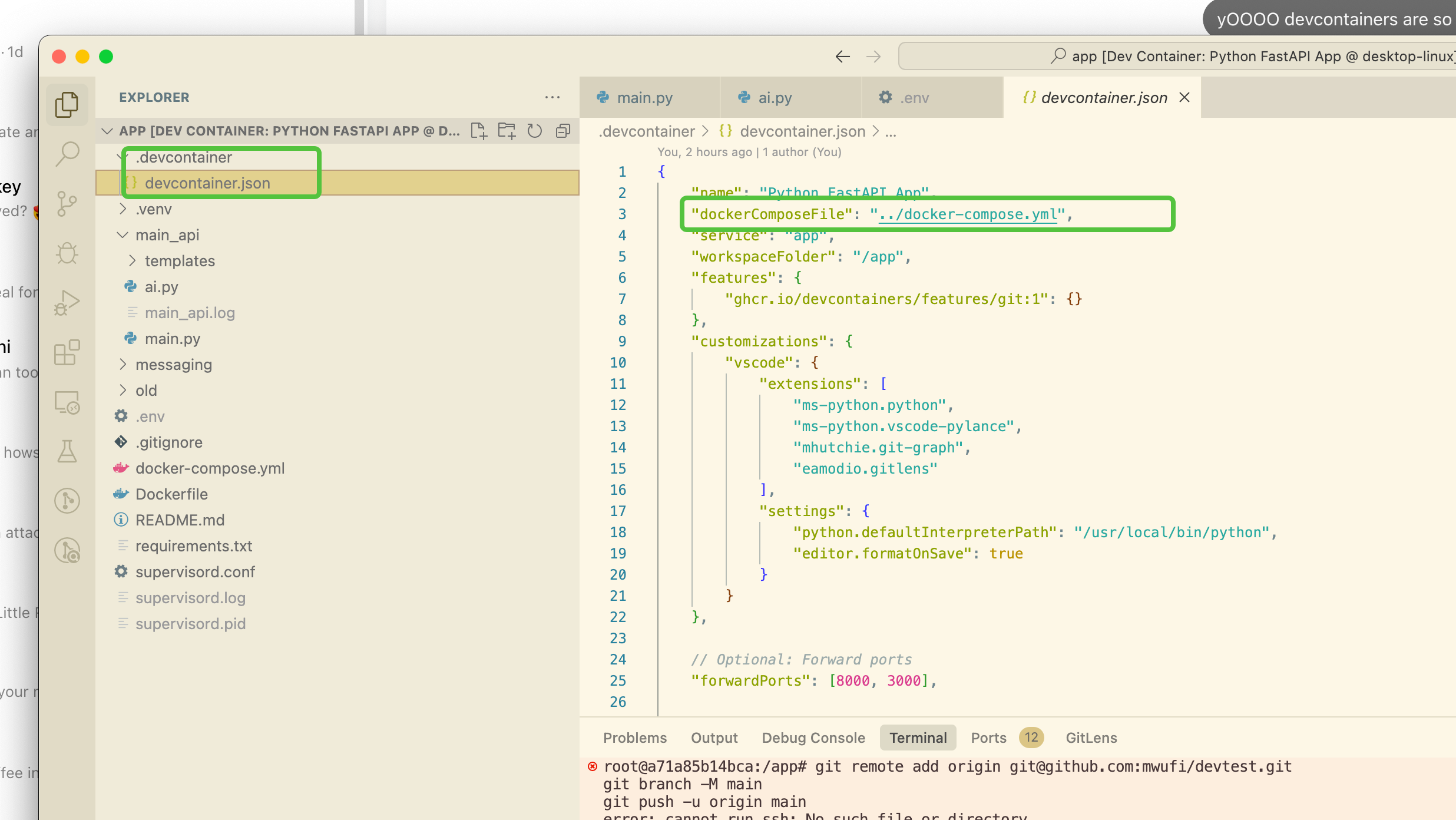Viewport: 1456px width, 820px height.
Task: Open the Testing flask view
Action: click(67, 452)
